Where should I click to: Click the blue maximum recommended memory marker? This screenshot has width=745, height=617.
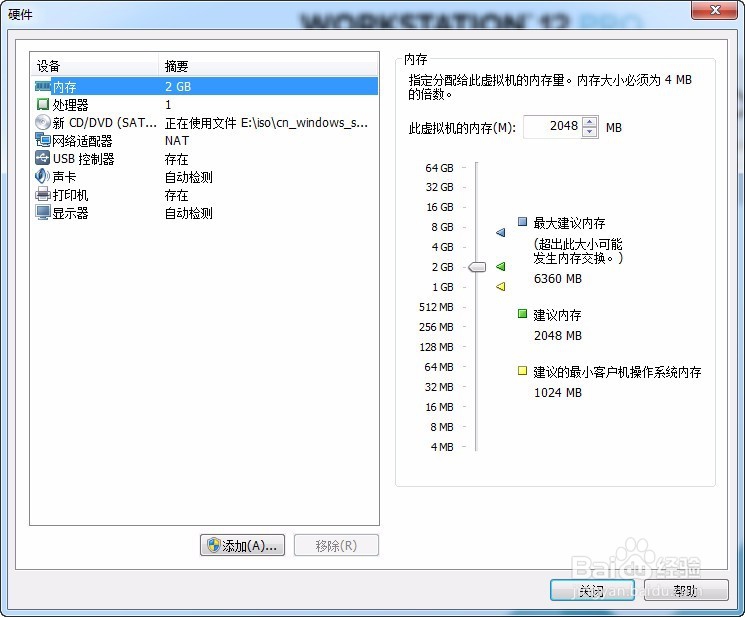(x=500, y=232)
